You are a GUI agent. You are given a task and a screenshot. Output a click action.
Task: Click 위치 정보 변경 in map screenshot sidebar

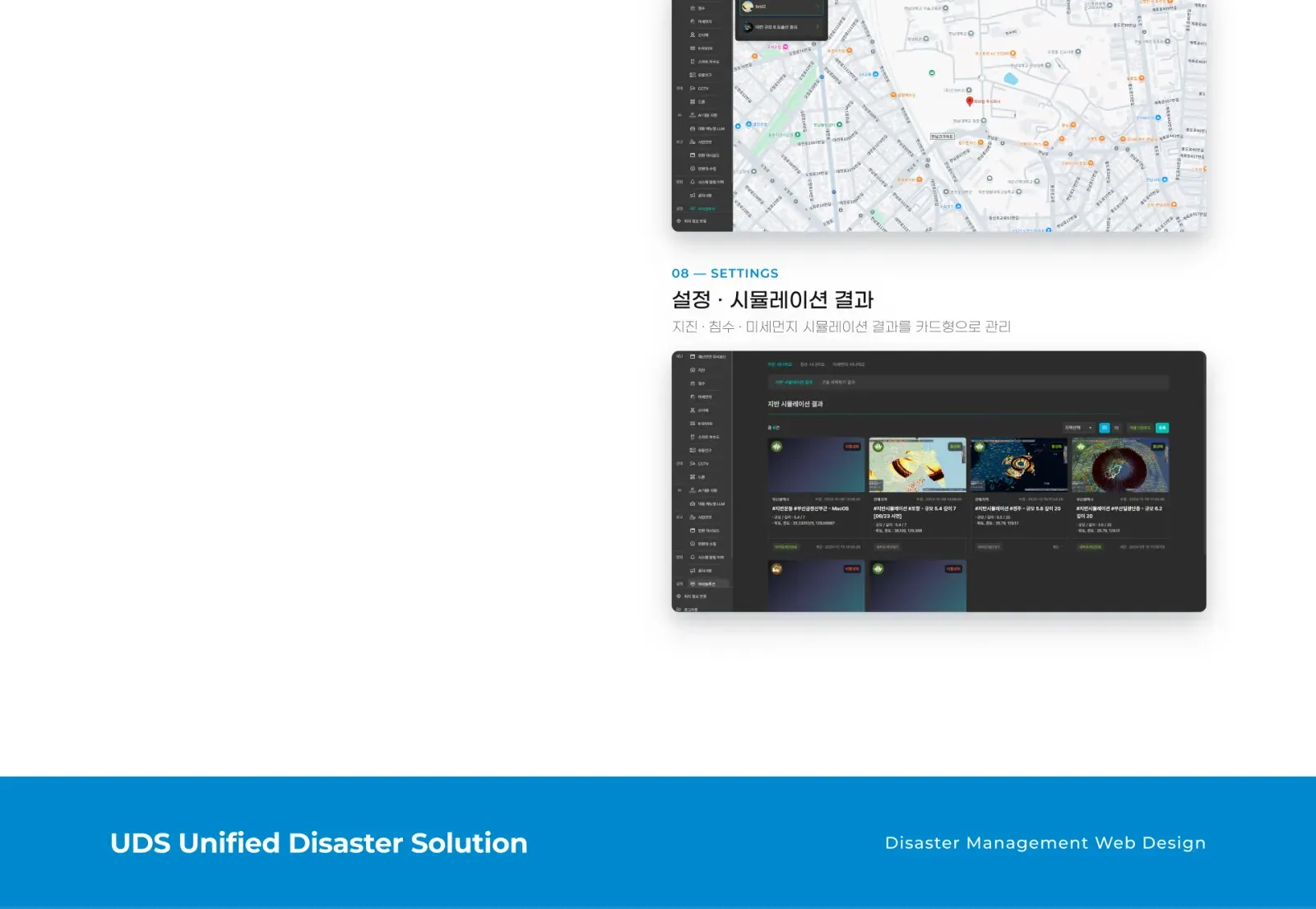coord(691,221)
